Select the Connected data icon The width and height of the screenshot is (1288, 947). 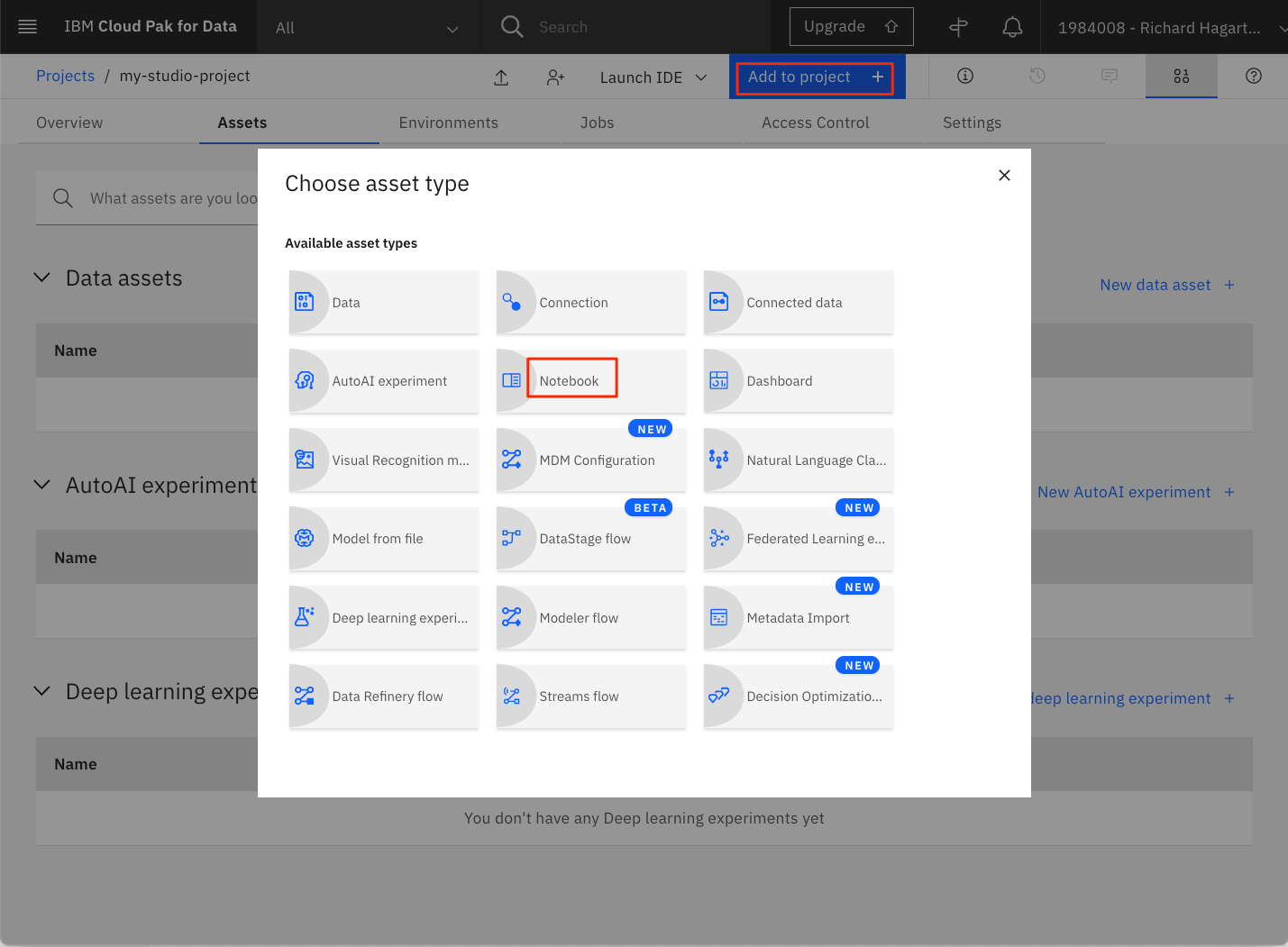point(719,302)
